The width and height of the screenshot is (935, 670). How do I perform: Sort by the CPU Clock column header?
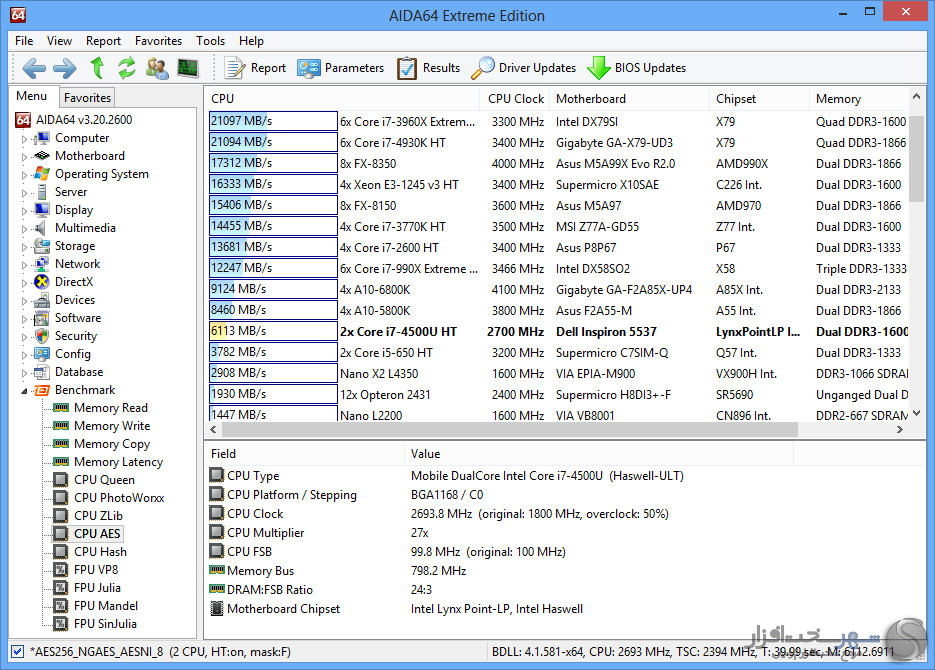tap(516, 99)
